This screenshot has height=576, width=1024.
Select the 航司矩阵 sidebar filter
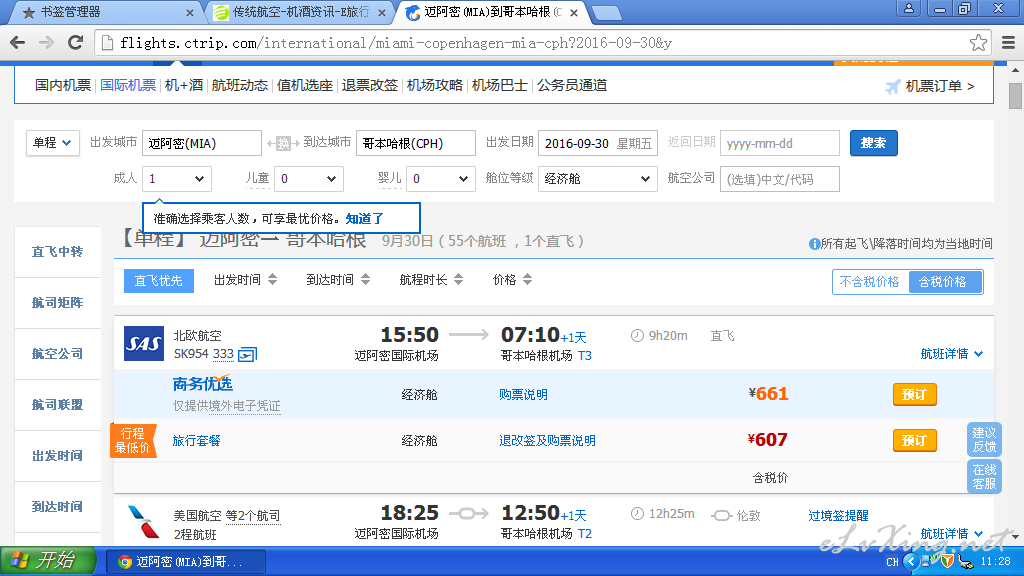point(57,302)
